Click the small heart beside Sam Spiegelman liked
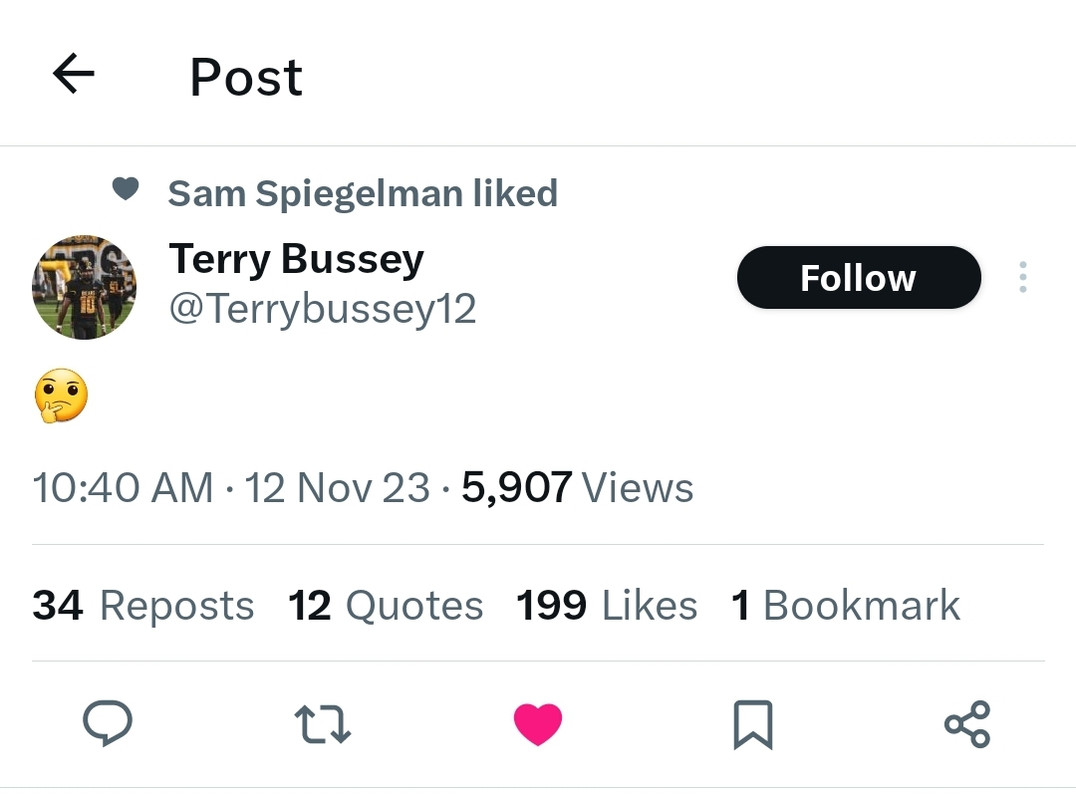Screen dimensions: 1076x800 [x=125, y=189]
